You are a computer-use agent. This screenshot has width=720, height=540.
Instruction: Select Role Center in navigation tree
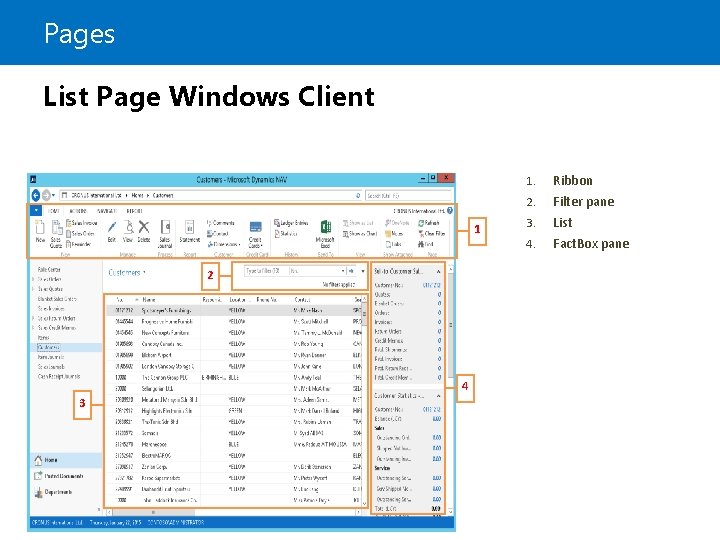[49, 269]
